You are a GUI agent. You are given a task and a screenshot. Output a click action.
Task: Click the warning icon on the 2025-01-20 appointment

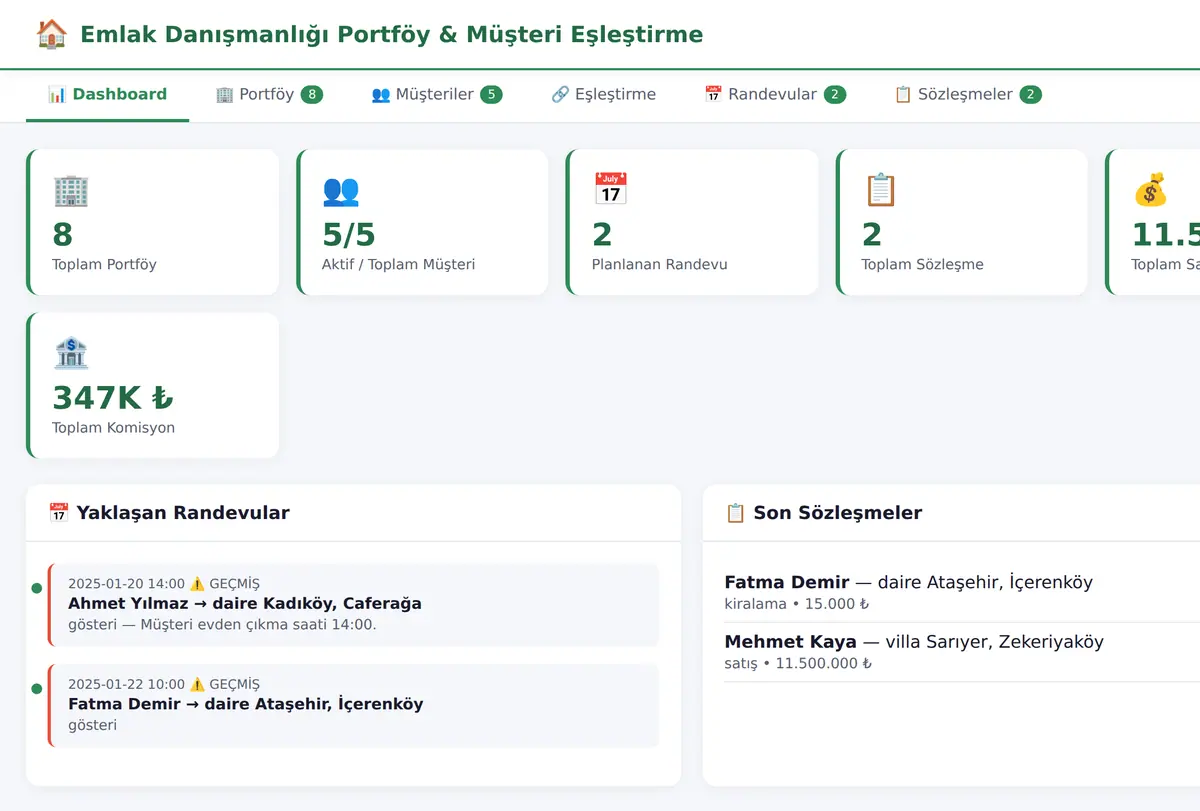pos(197,584)
